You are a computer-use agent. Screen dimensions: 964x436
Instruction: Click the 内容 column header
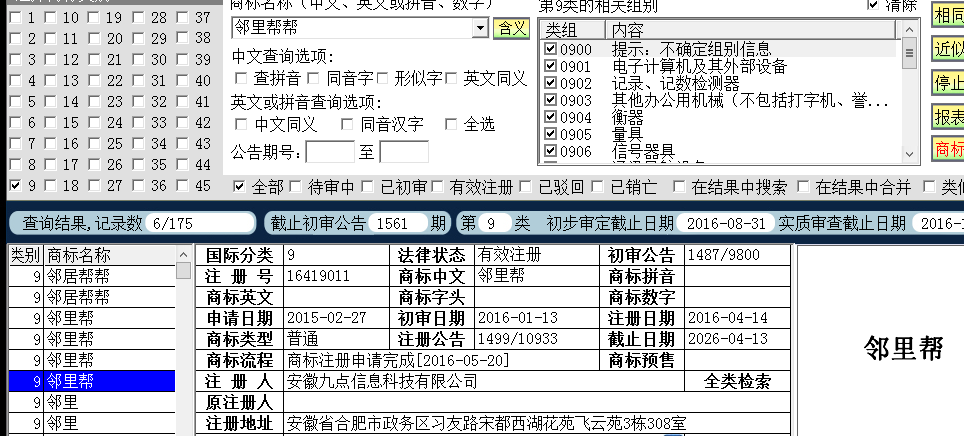coord(751,30)
